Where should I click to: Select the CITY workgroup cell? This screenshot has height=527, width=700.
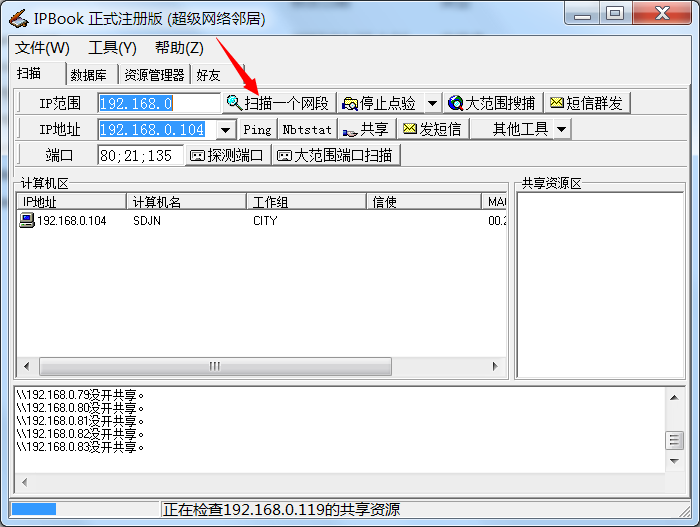point(265,221)
